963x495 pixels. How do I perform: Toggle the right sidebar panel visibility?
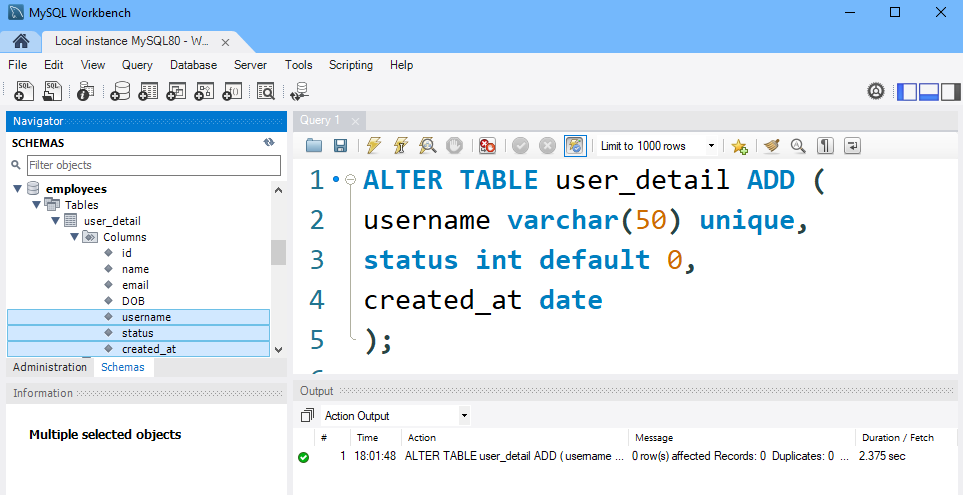coord(950,92)
